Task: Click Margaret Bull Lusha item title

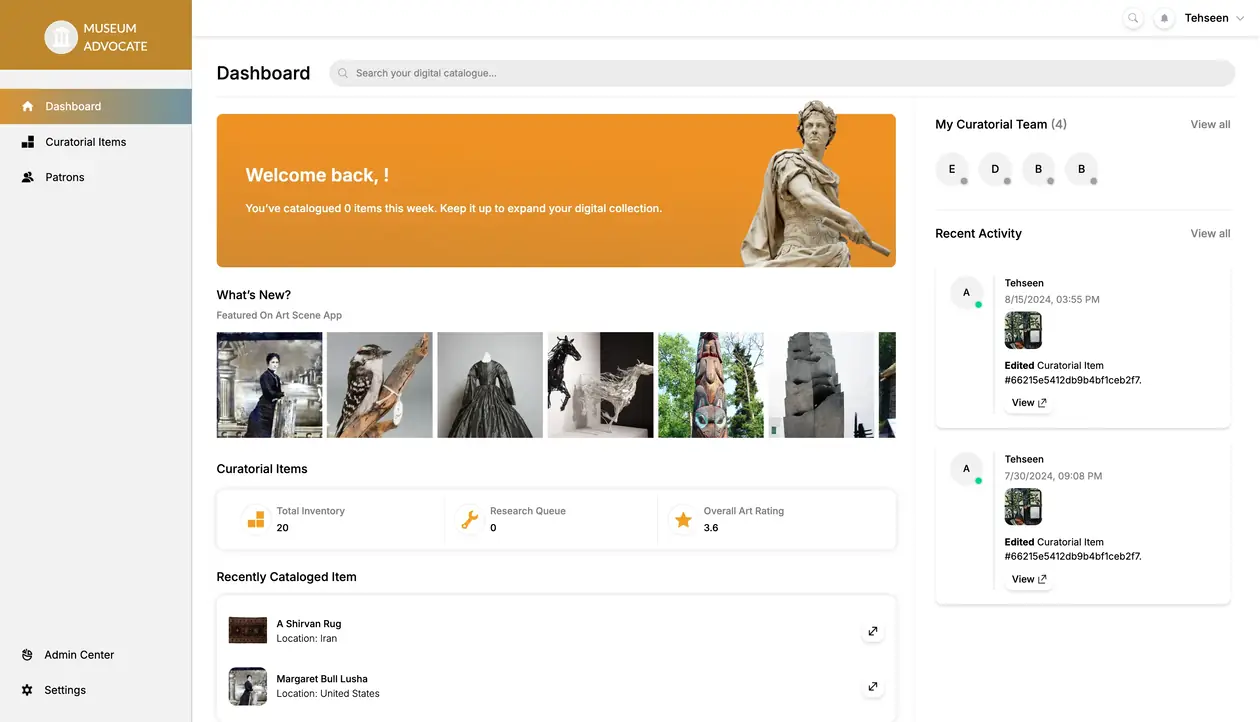Action: click(322, 679)
